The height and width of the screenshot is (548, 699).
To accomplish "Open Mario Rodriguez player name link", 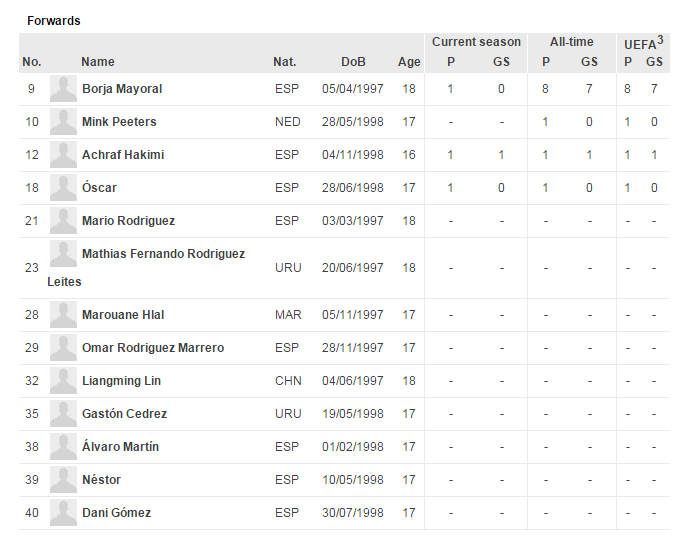I will (128, 221).
